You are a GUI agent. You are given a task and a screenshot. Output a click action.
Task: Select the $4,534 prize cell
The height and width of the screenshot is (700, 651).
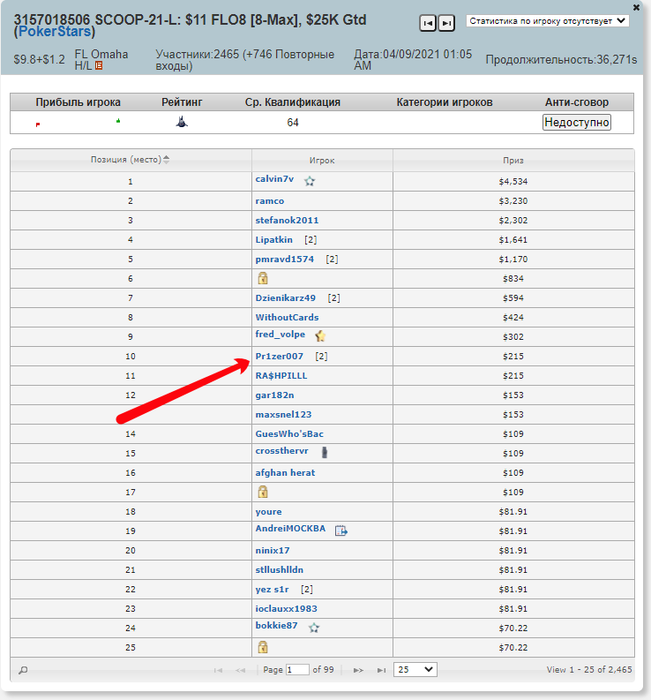pyautogui.click(x=513, y=182)
